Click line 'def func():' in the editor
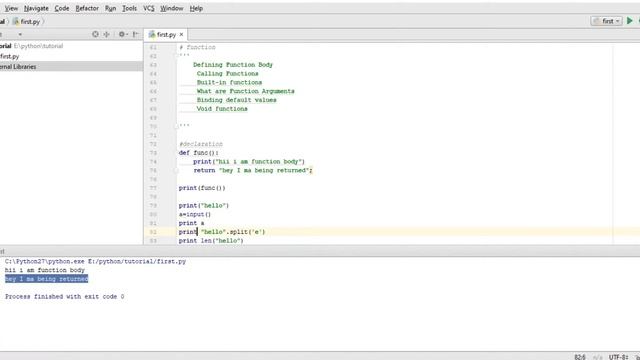 click(x=198, y=153)
